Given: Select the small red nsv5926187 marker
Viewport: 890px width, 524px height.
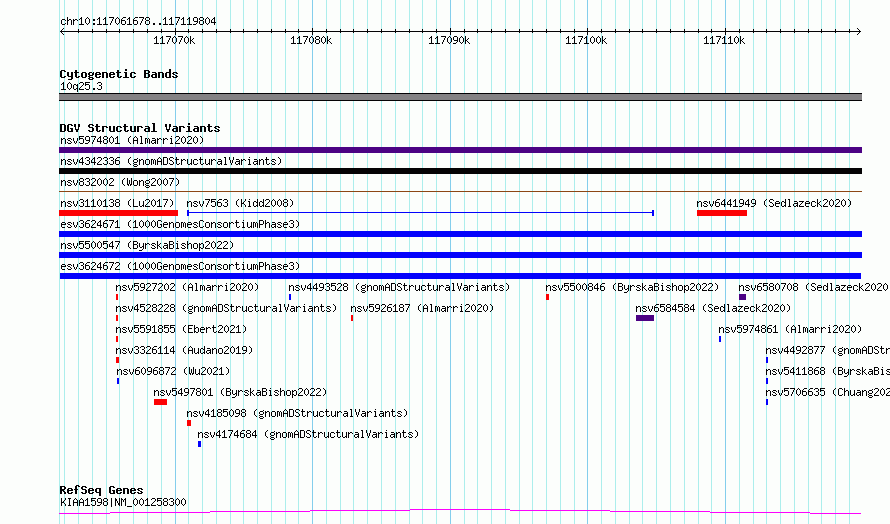Looking at the screenshot, I should 352,318.
